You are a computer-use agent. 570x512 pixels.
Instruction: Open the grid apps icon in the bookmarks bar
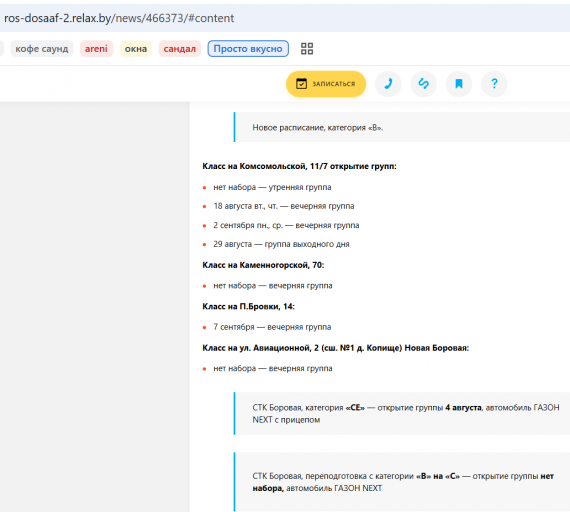coord(307,49)
